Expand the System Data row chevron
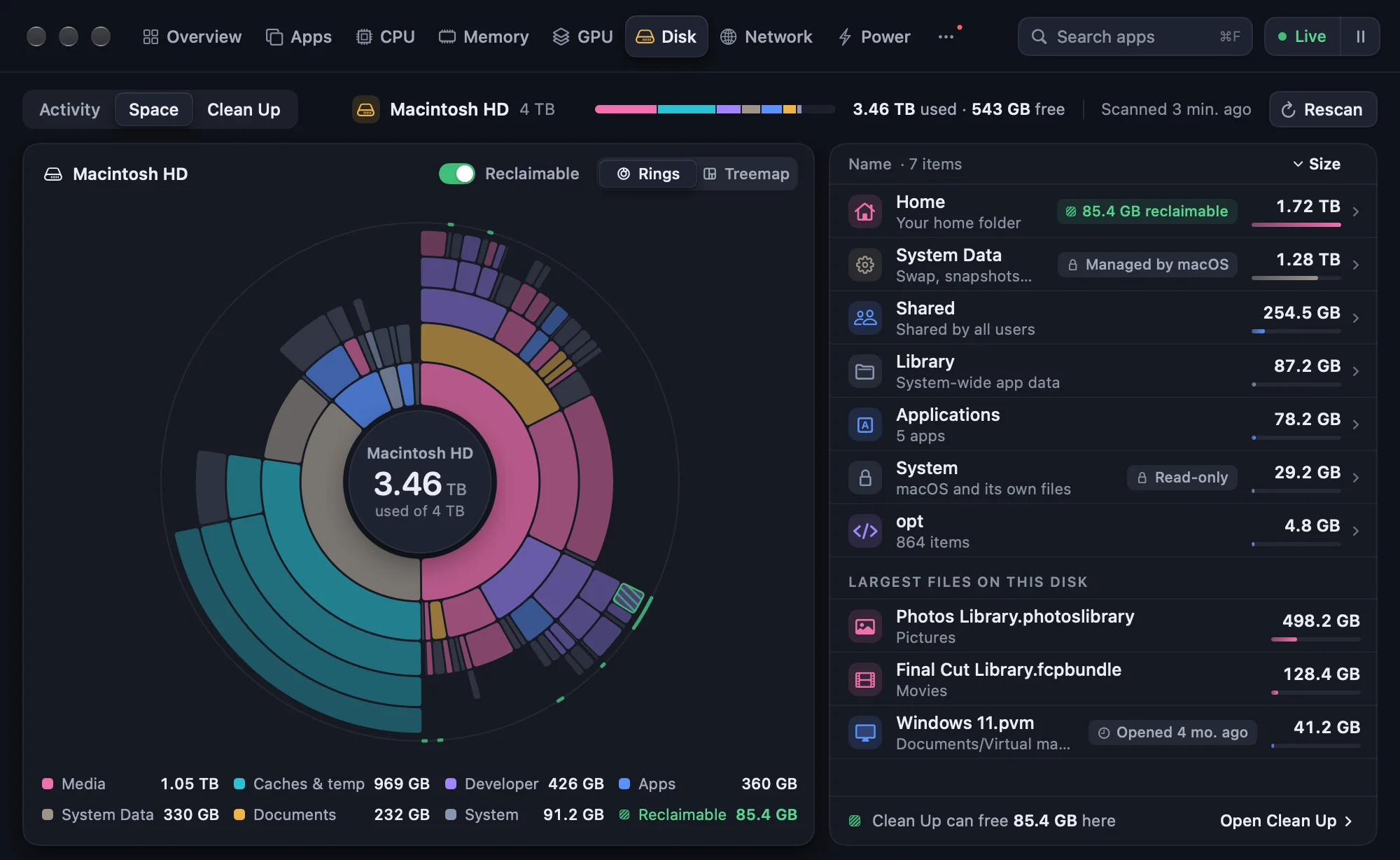Image resolution: width=1400 pixels, height=860 pixels. 1356,265
